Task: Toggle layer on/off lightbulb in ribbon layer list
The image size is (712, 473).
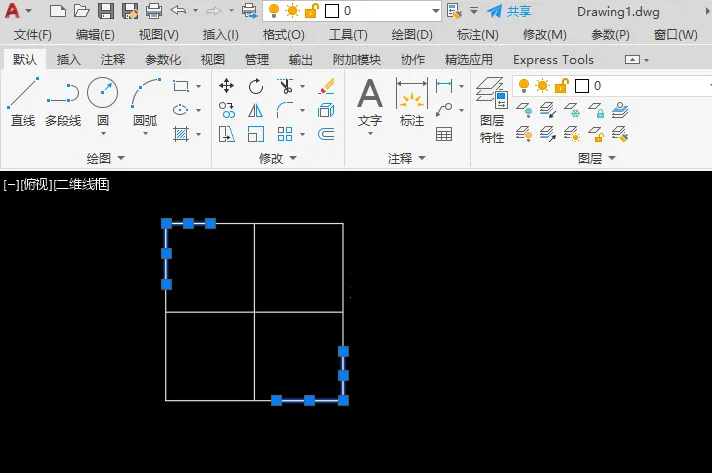Action: tap(524, 85)
